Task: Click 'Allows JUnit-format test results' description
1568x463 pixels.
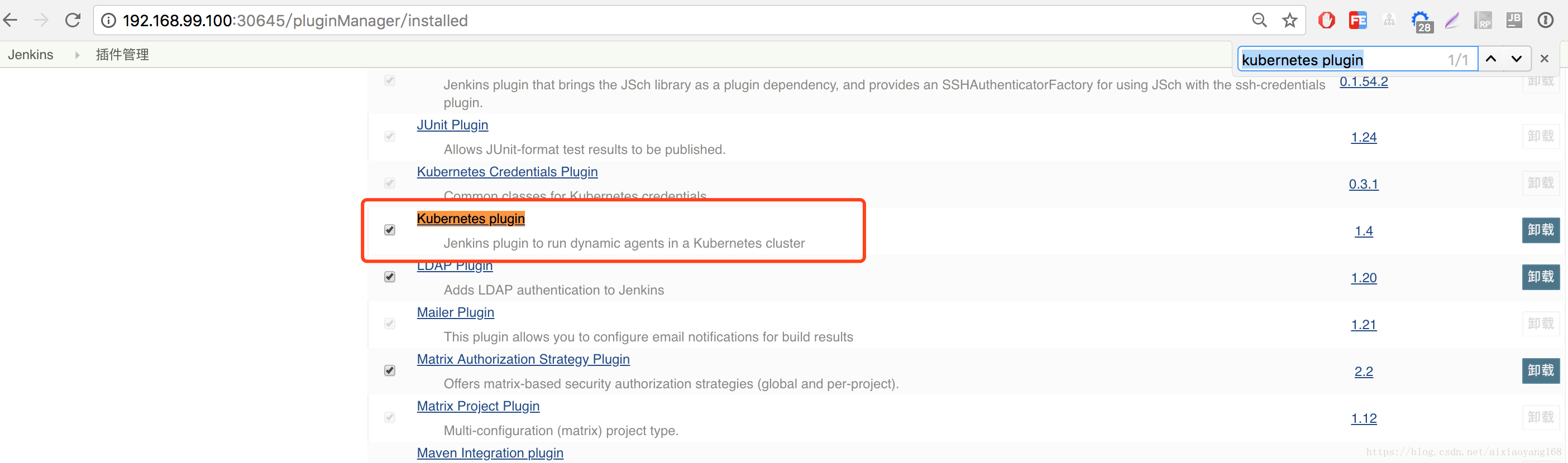Action: [584, 149]
